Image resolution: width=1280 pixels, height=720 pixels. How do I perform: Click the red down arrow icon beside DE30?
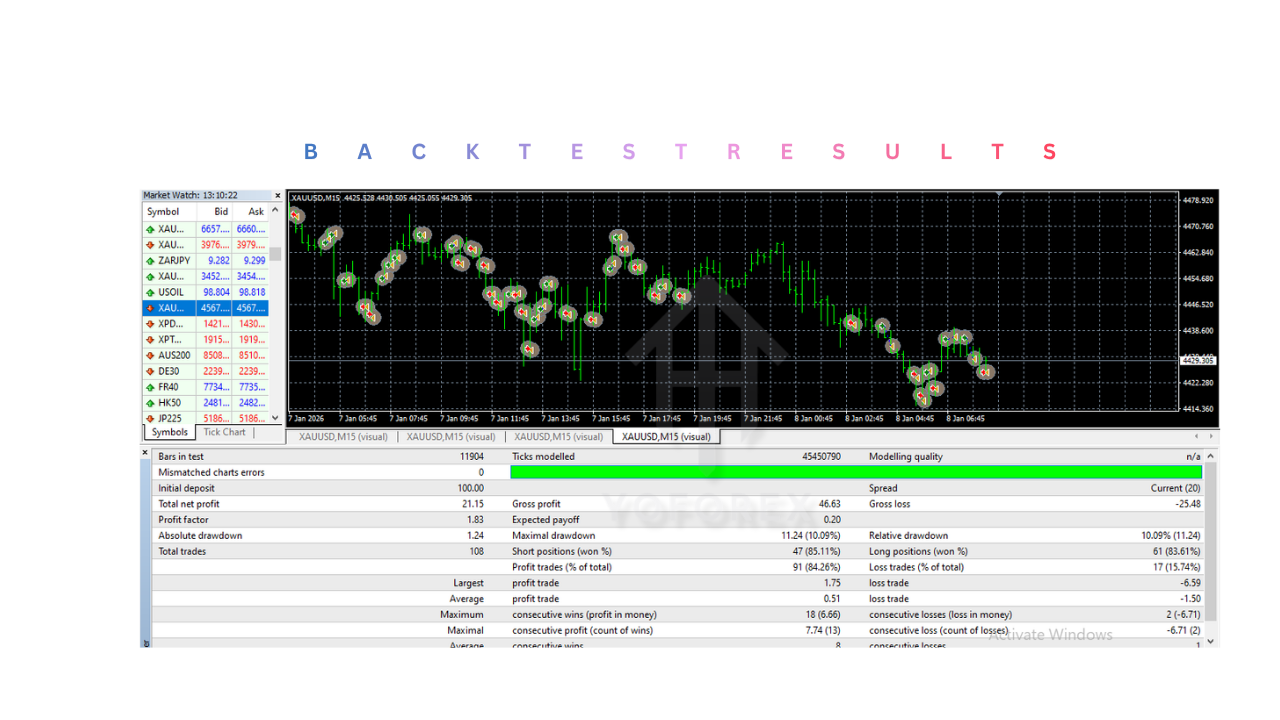tap(150, 371)
